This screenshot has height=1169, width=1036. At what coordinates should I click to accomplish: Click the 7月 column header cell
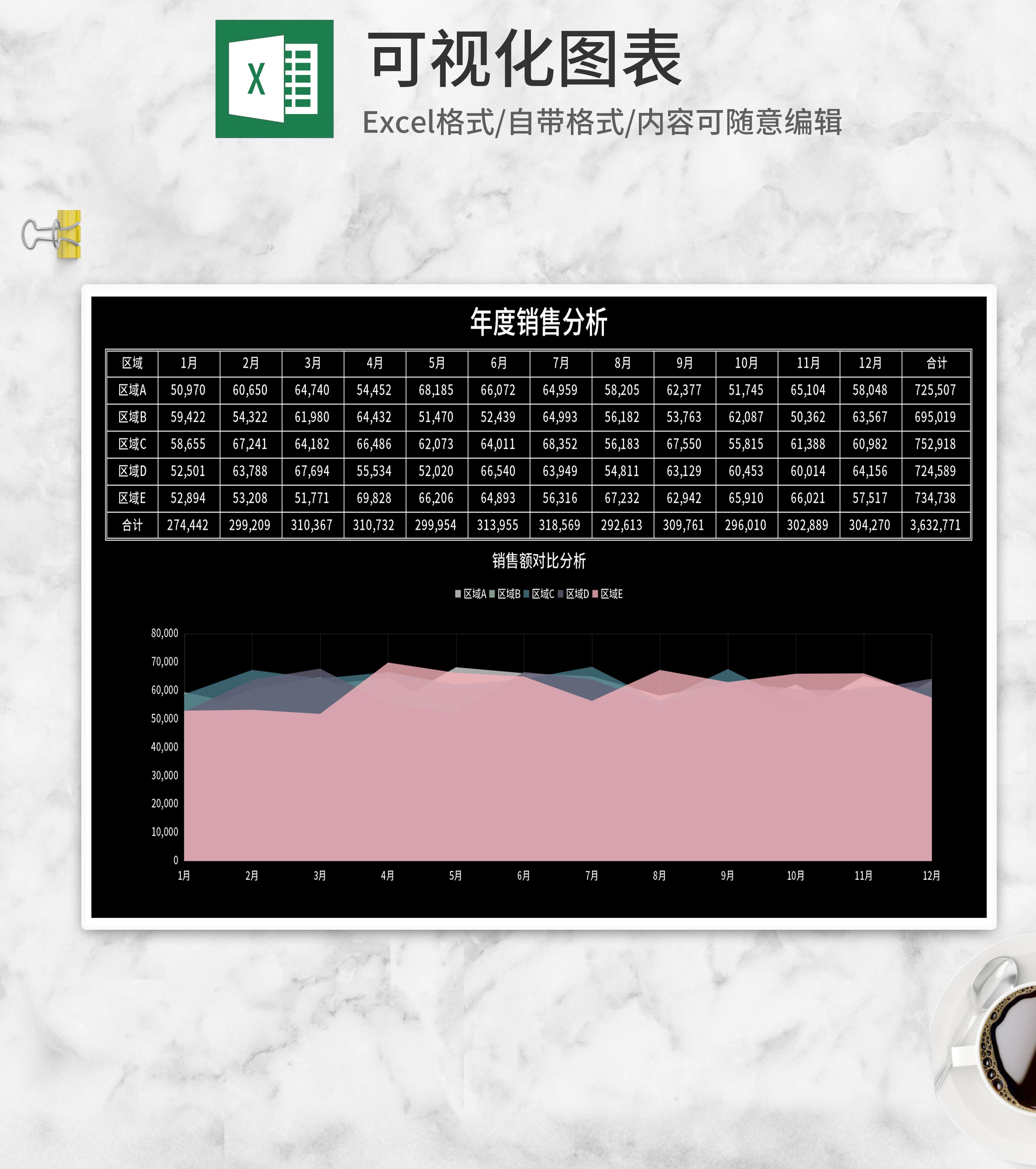click(560, 363)
